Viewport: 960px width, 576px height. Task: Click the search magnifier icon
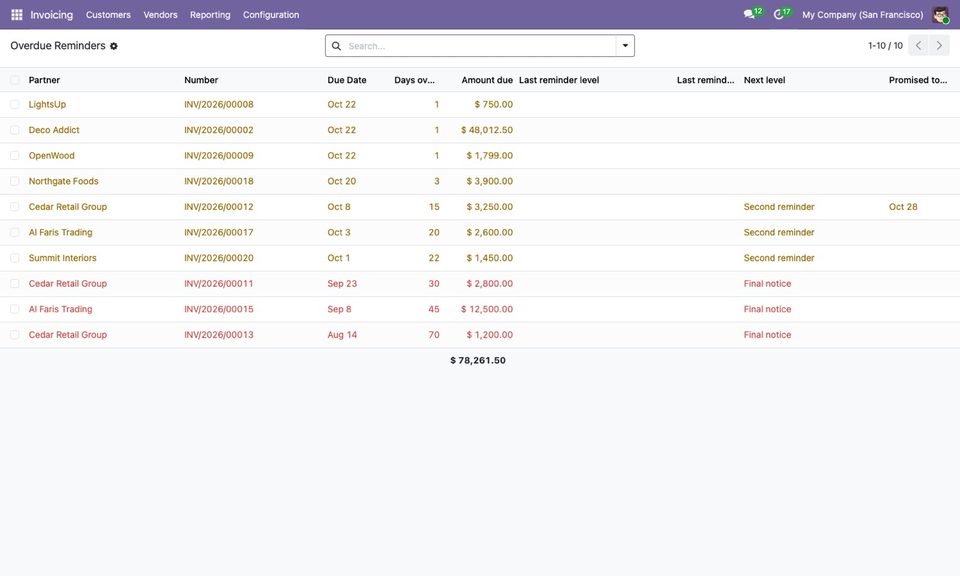pyautogui.click(x=336, y=46)
